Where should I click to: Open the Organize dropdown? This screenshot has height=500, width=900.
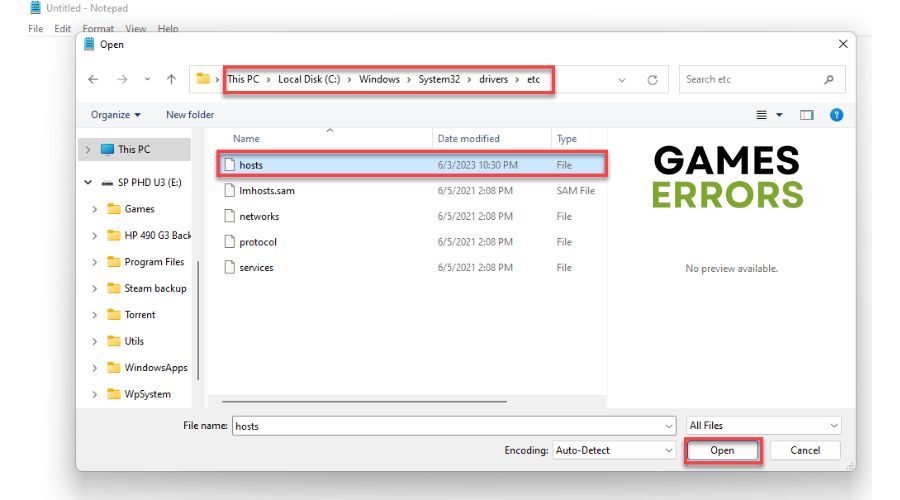115,115
